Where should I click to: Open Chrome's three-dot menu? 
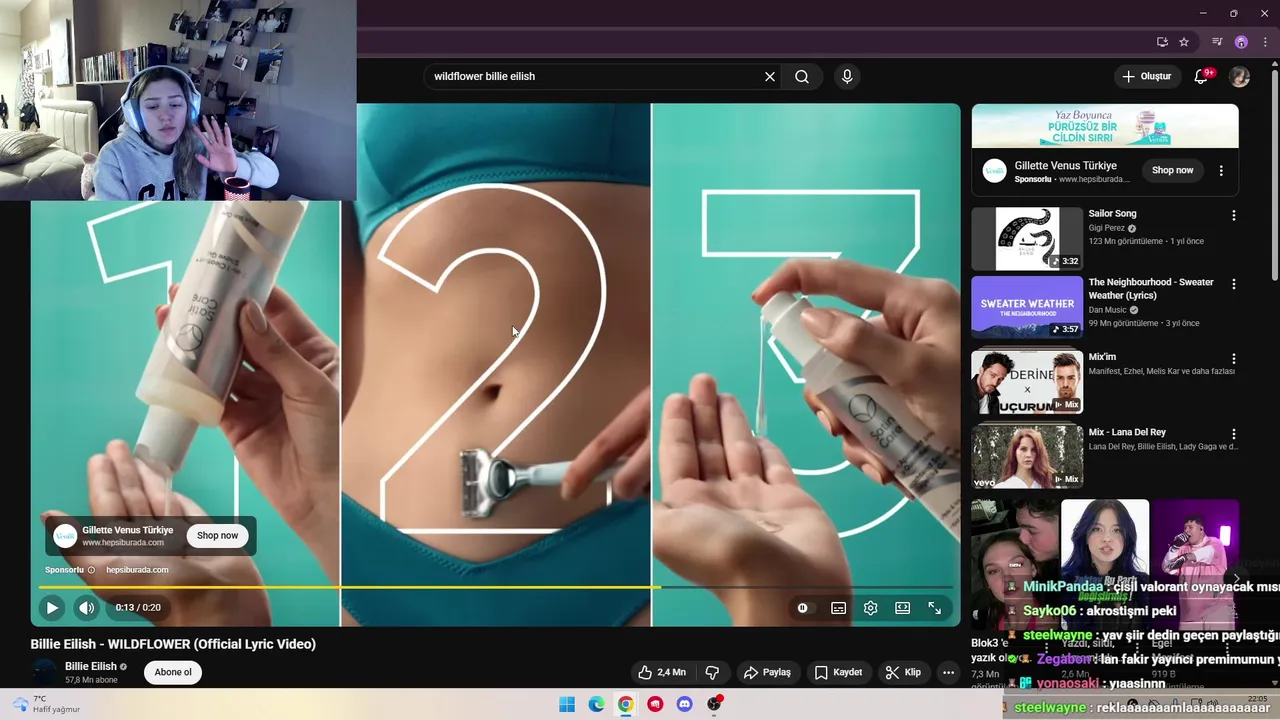click(1265, 42)
